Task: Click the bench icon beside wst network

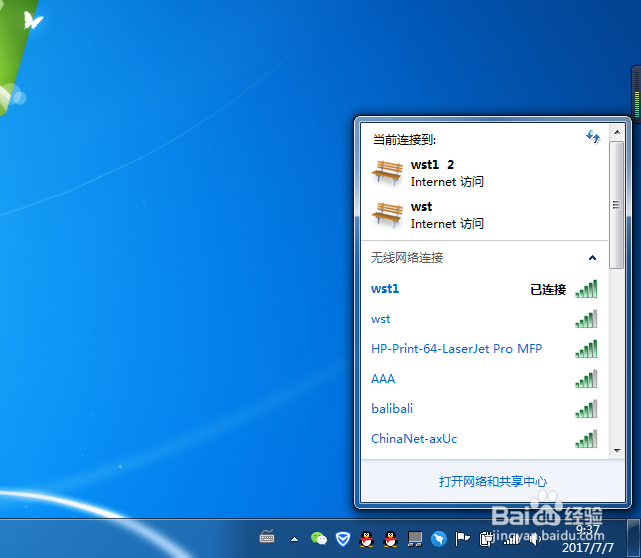Action: pyautogui.click(x=387, y=215)
